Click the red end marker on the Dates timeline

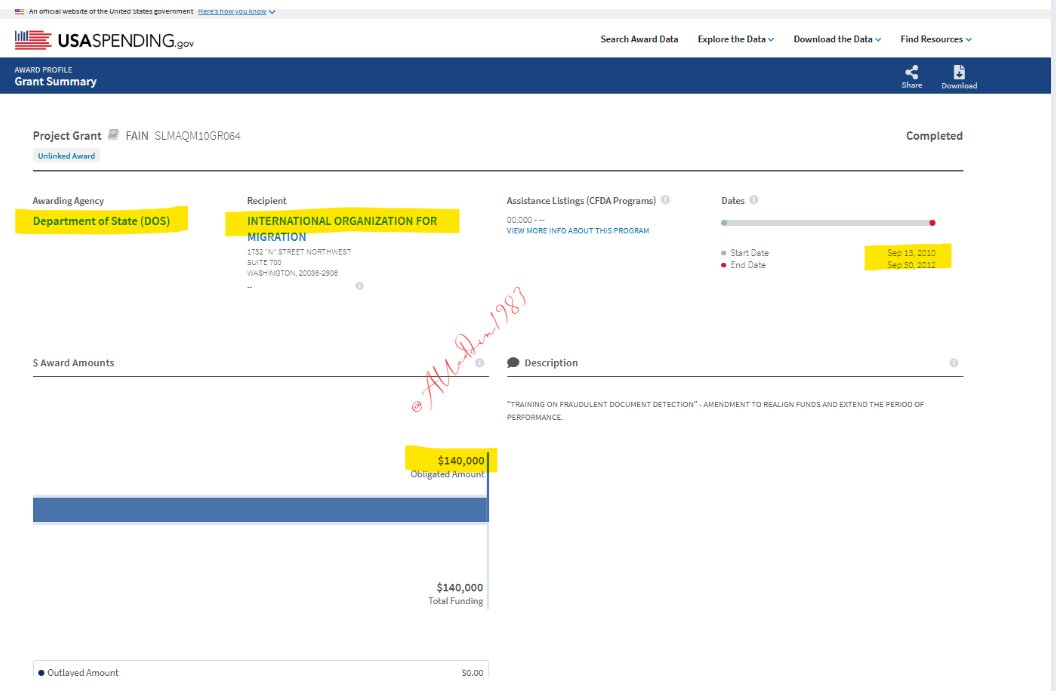pos(932,223)
